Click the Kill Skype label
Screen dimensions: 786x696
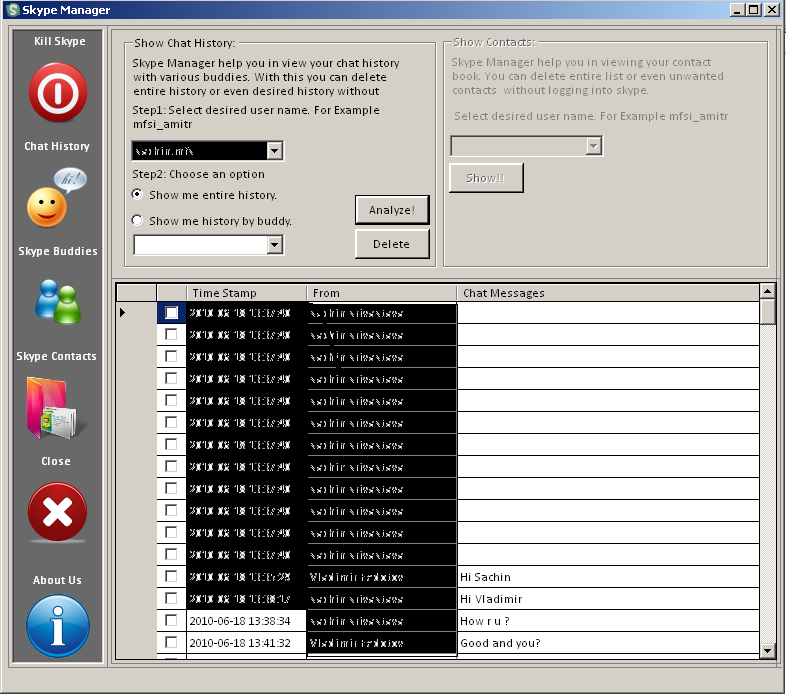click(x=59, y=41)
